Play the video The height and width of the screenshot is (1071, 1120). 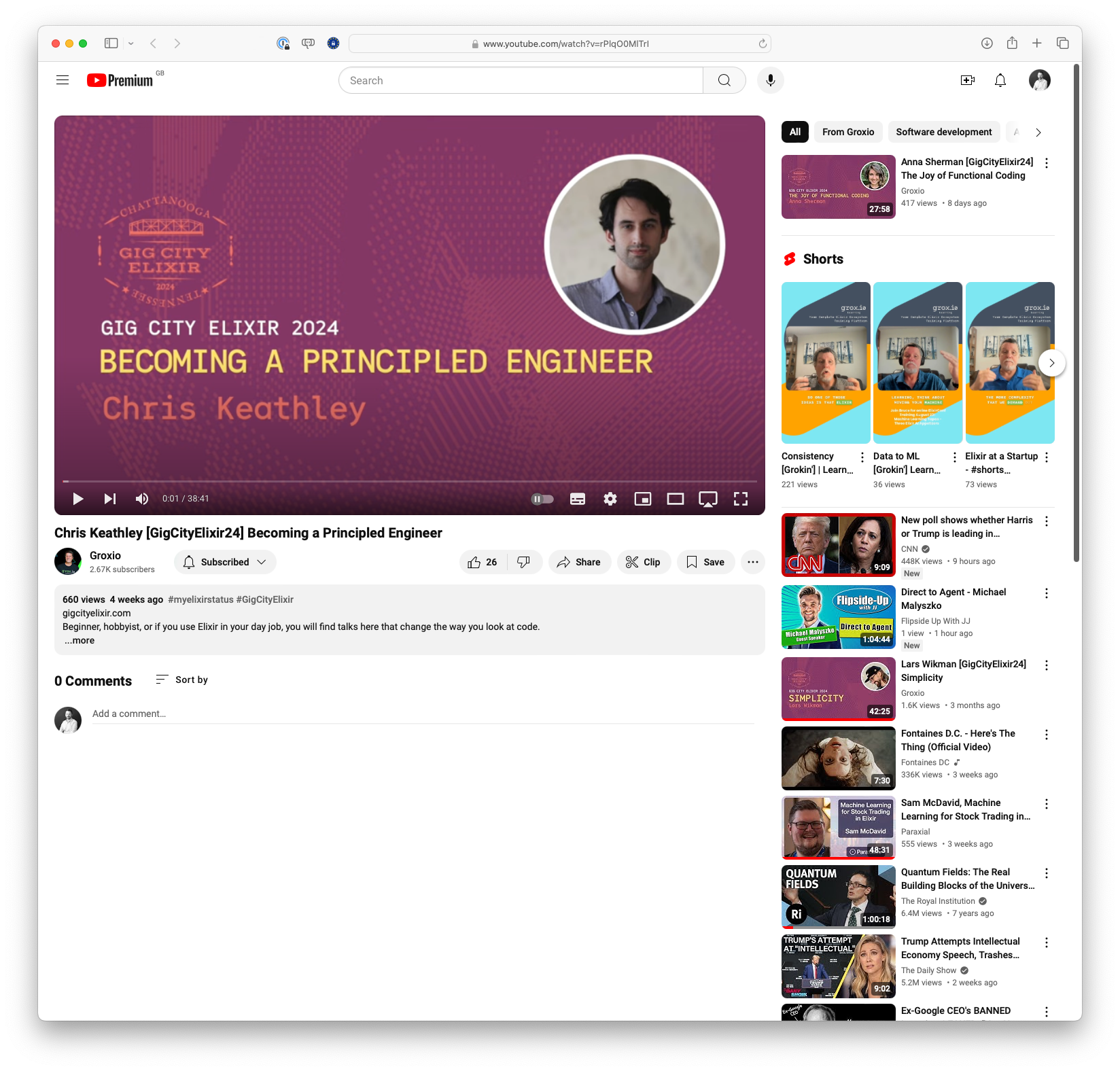(77, 498)
